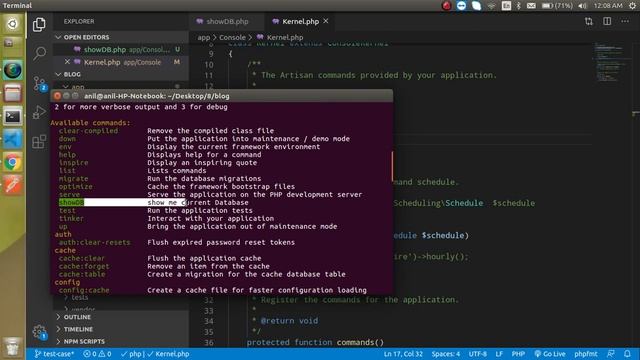Collapse the Open Editors section
The width and height of the screenshot is (640, 360).
click(x=86, y=37)
